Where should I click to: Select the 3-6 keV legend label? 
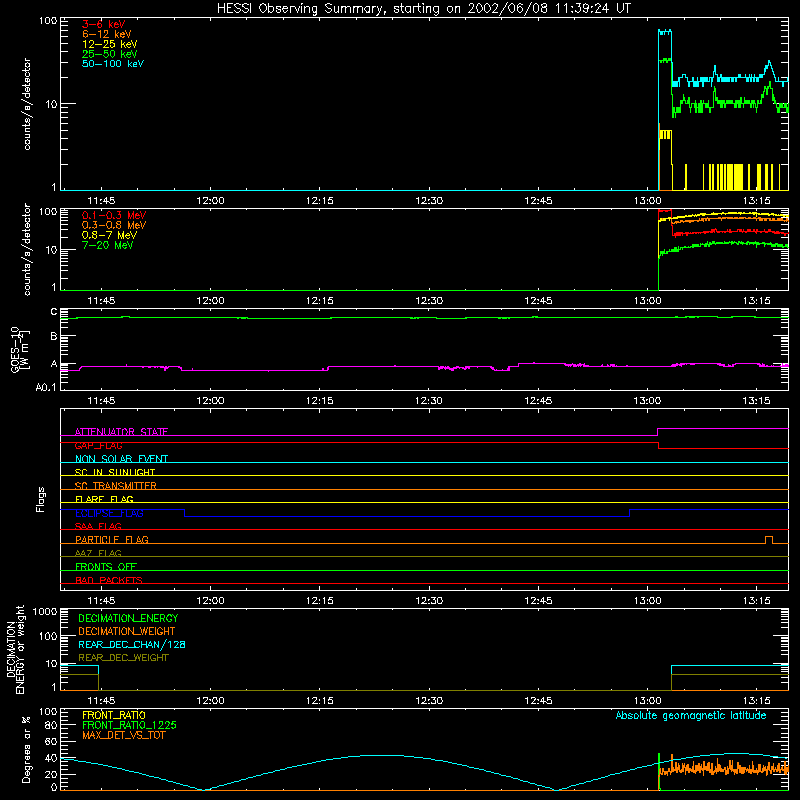(x=104, y=24)
